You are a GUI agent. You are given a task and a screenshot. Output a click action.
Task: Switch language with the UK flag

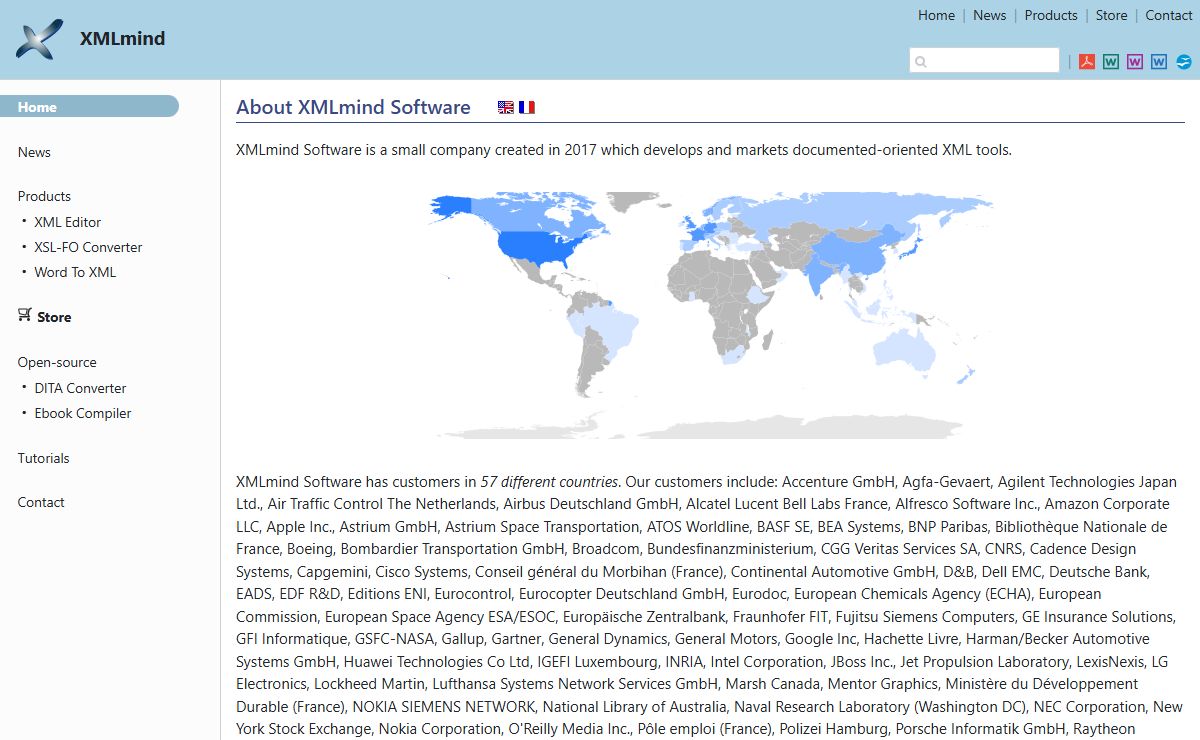506,108
